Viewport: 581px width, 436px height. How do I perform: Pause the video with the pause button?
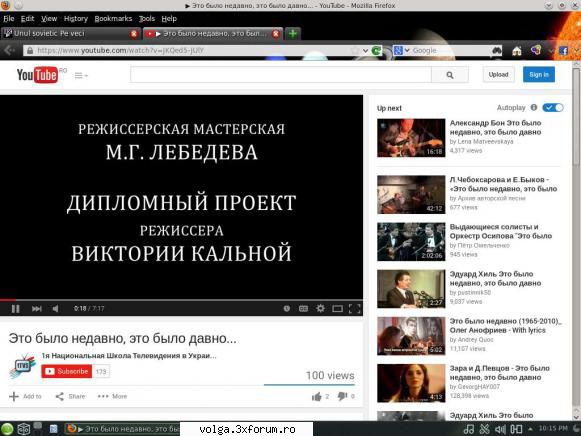(15, 309)
